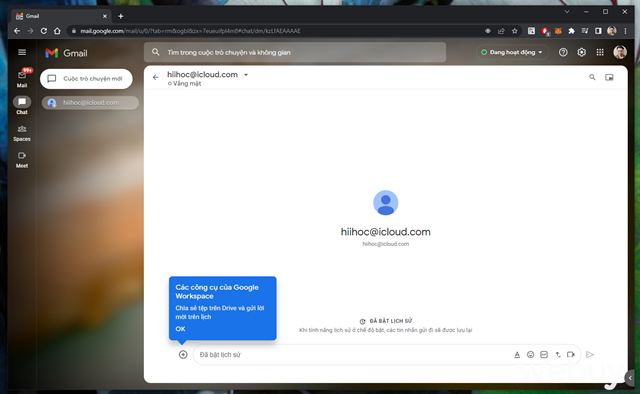
Task: Add a video meeting to the message
Action: [x=571, y=354]
